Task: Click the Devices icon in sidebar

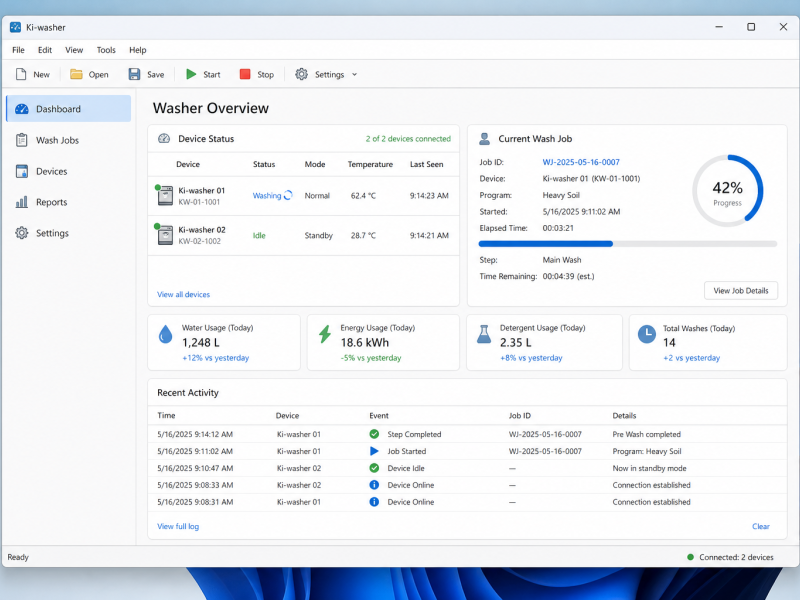Action: pyautogui.click(x=21, y=171)
